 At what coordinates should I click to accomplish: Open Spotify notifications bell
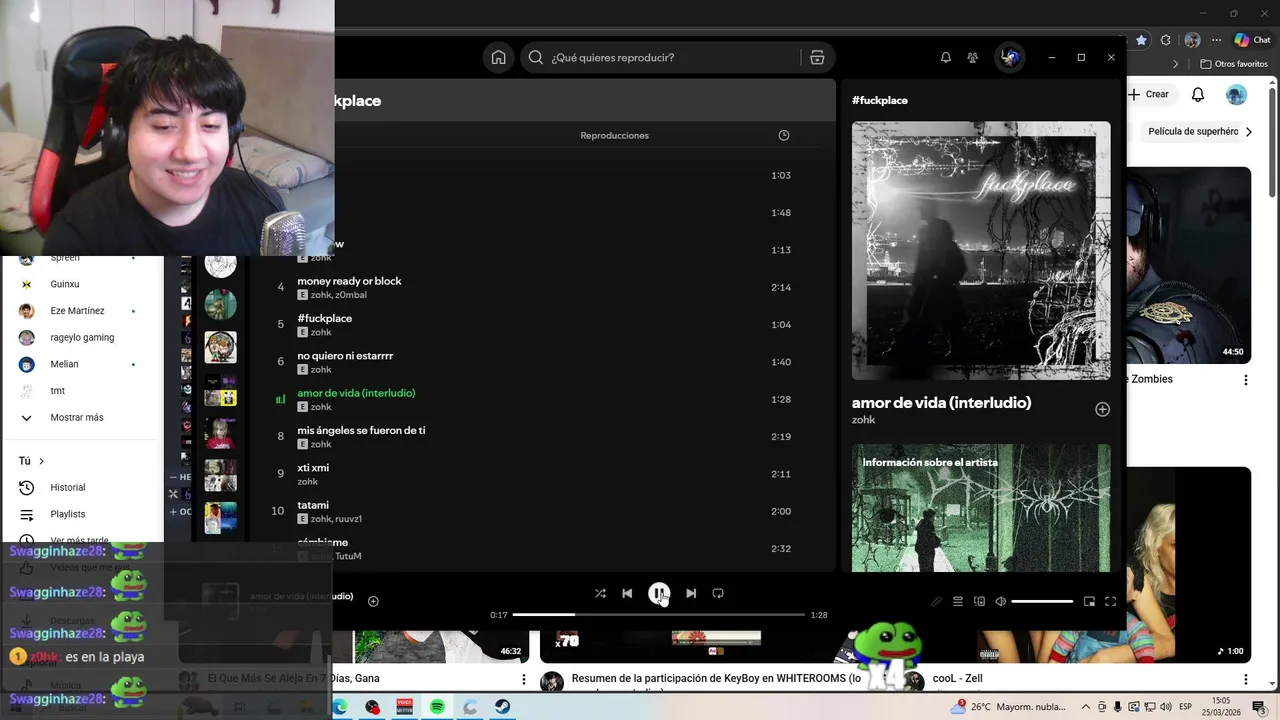[946, 58]
